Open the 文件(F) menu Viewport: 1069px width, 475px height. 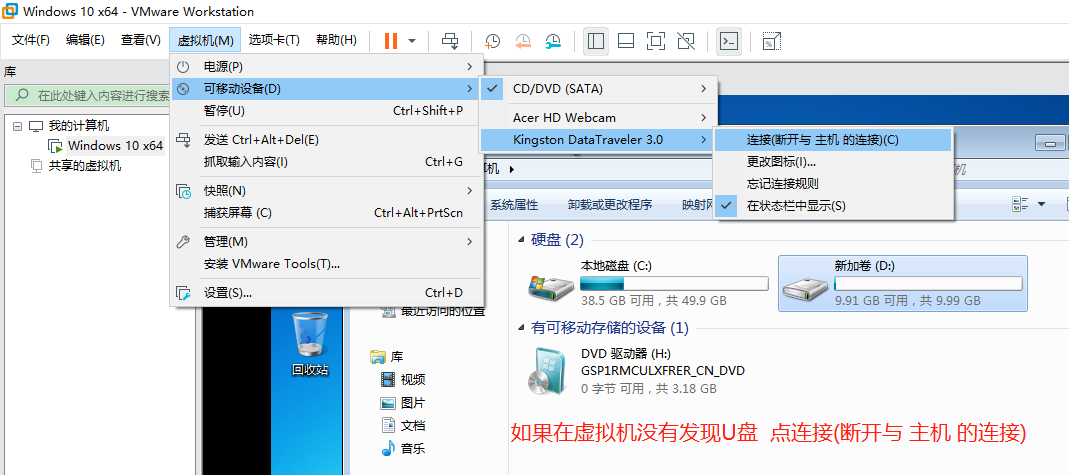pos(31,40)
